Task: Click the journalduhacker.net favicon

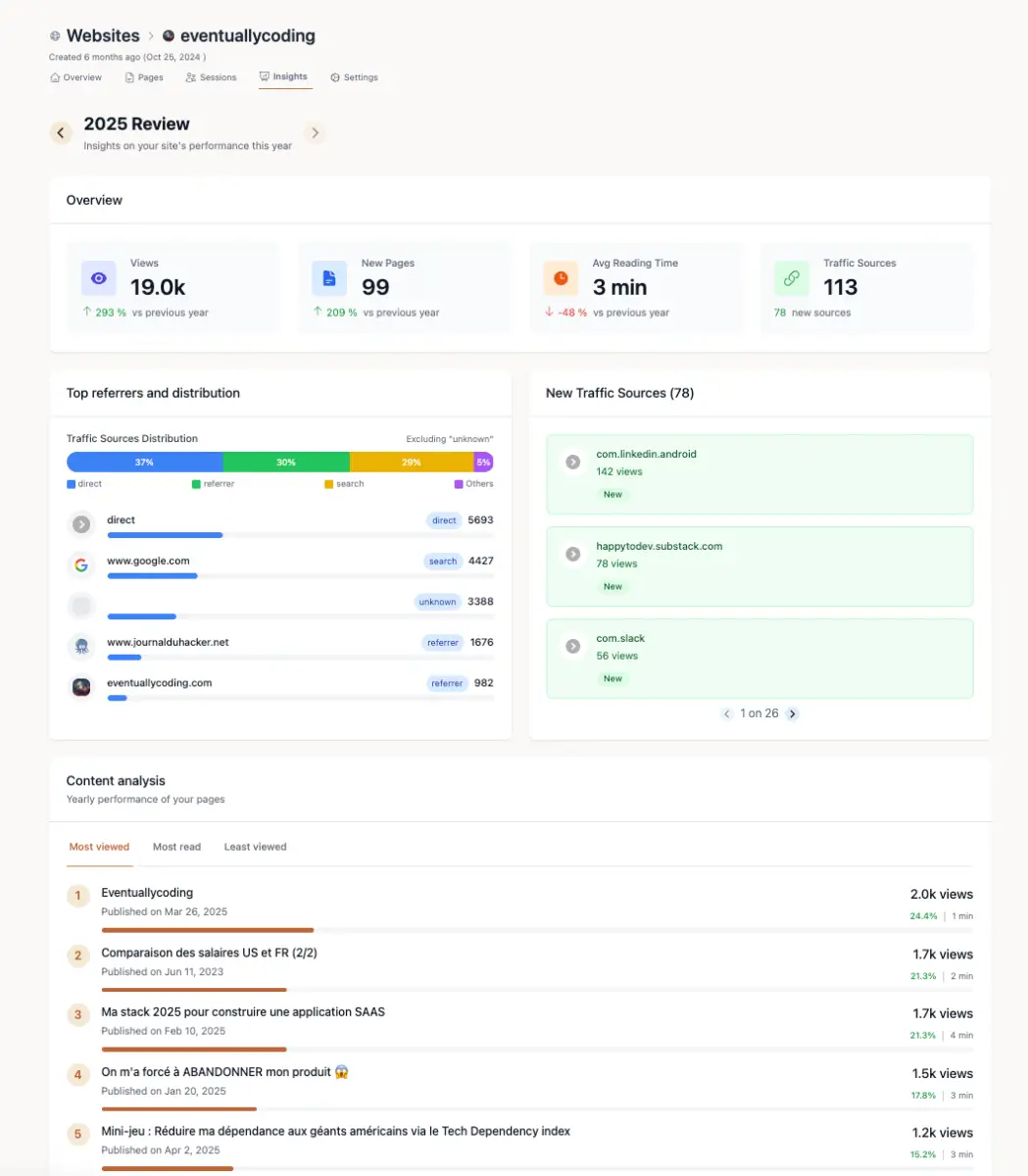Action: [x=81, y=646]
